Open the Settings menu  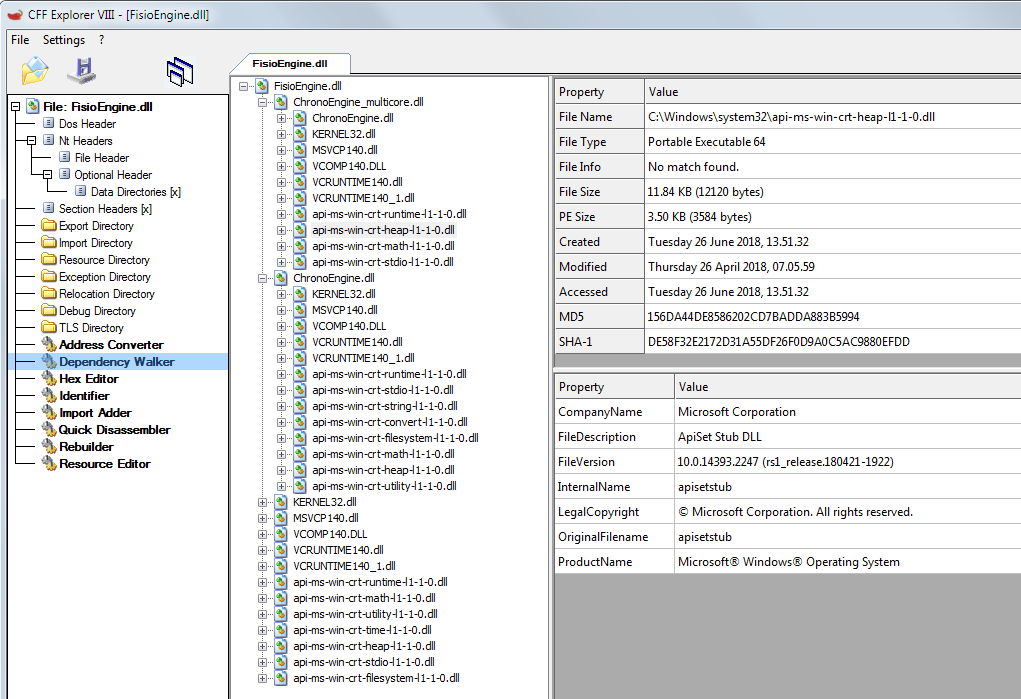coord(64,40)
